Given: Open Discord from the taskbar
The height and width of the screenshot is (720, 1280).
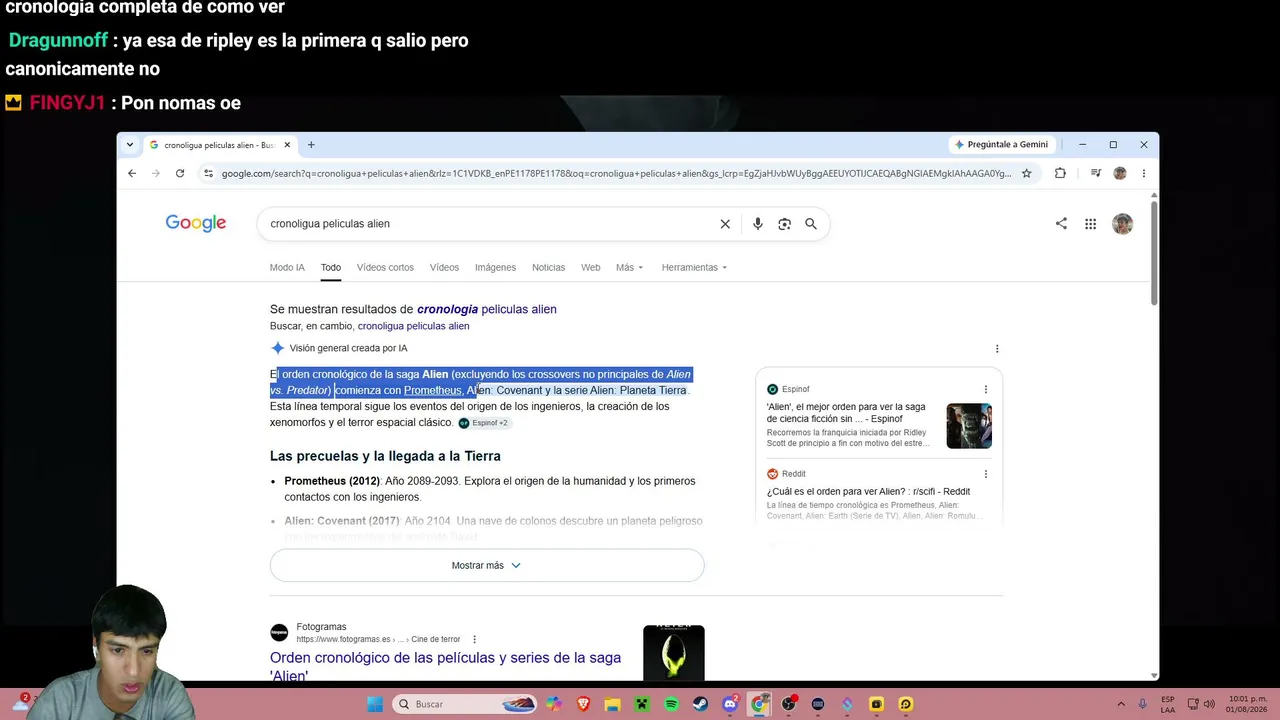Looking at the screenshot, I should coord(730,704).
